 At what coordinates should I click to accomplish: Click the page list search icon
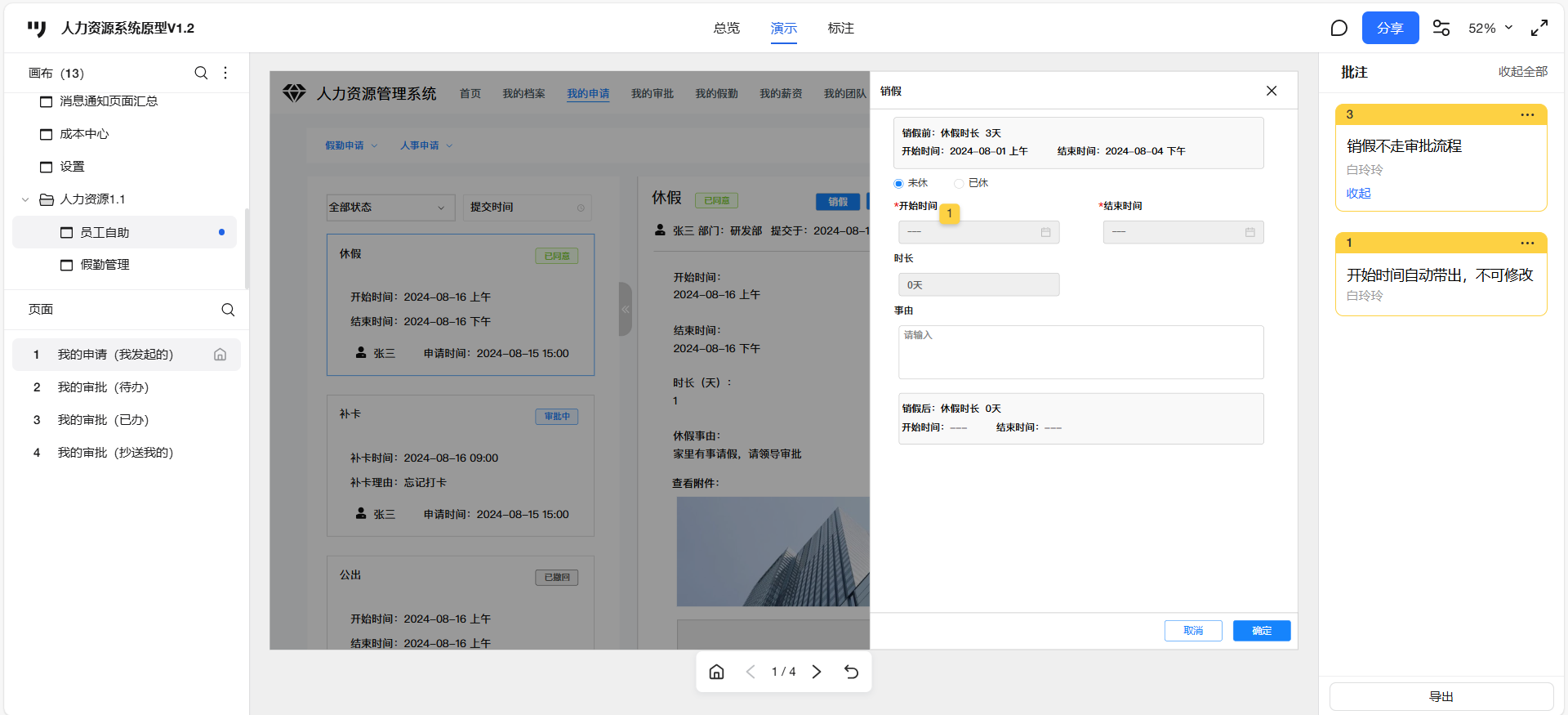click(228, 310)
